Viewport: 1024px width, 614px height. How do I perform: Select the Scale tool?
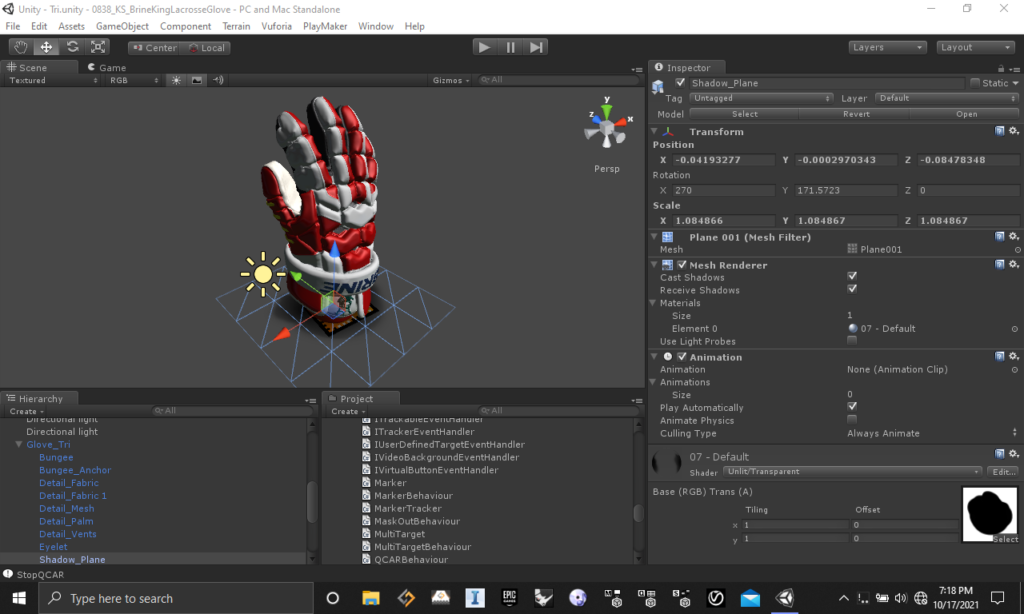pos(98,47)
